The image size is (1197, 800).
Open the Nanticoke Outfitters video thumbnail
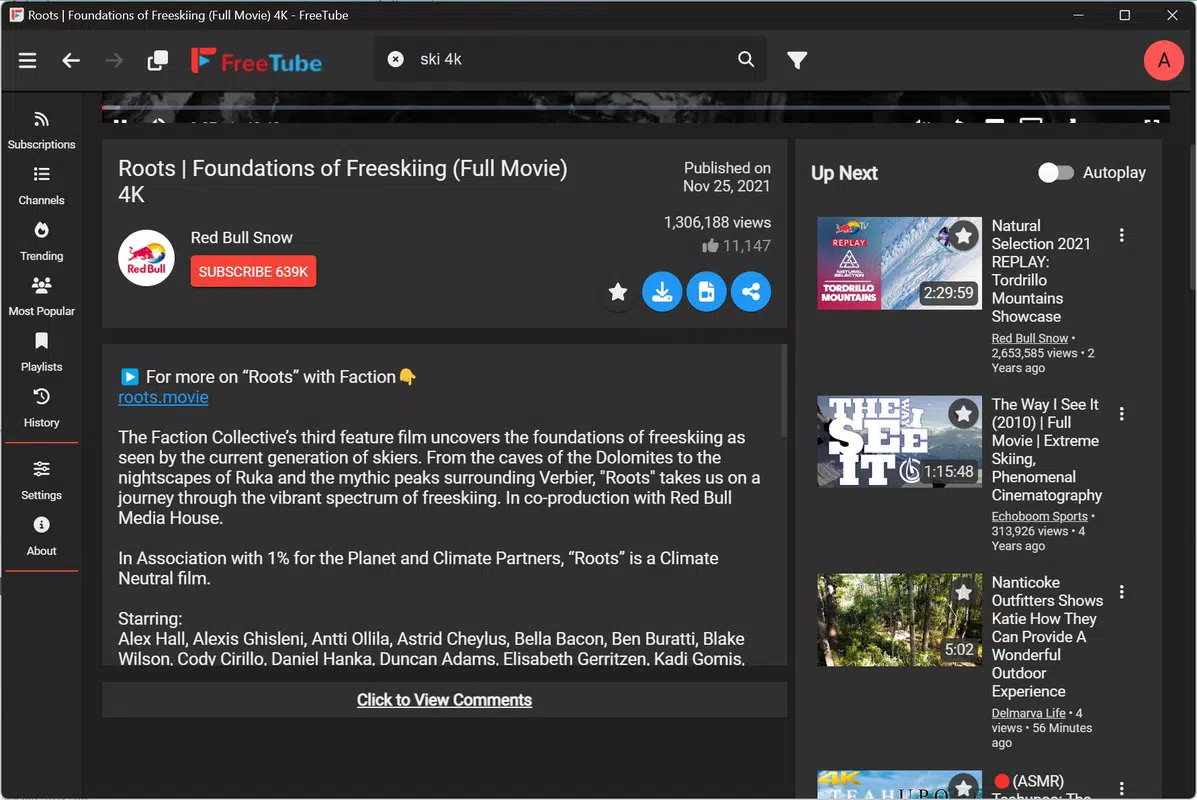pyautogui.click(x=899, y=620)
